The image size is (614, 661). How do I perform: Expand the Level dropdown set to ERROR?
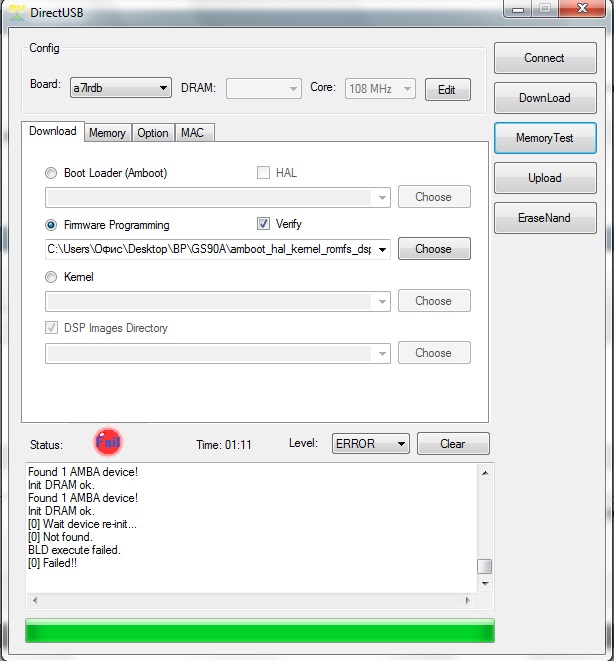(371, 443)
